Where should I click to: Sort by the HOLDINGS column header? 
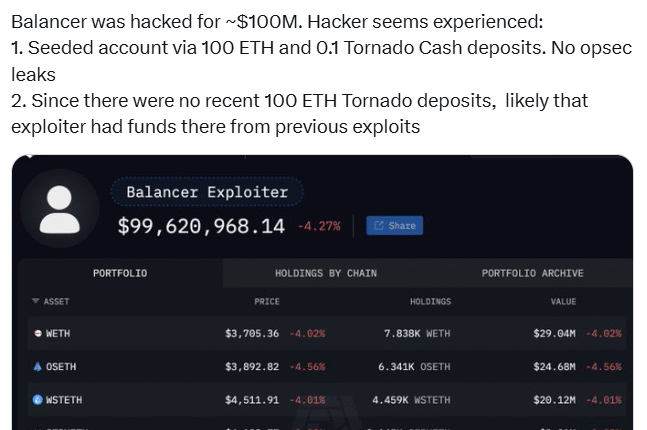[x=430, y=301]
